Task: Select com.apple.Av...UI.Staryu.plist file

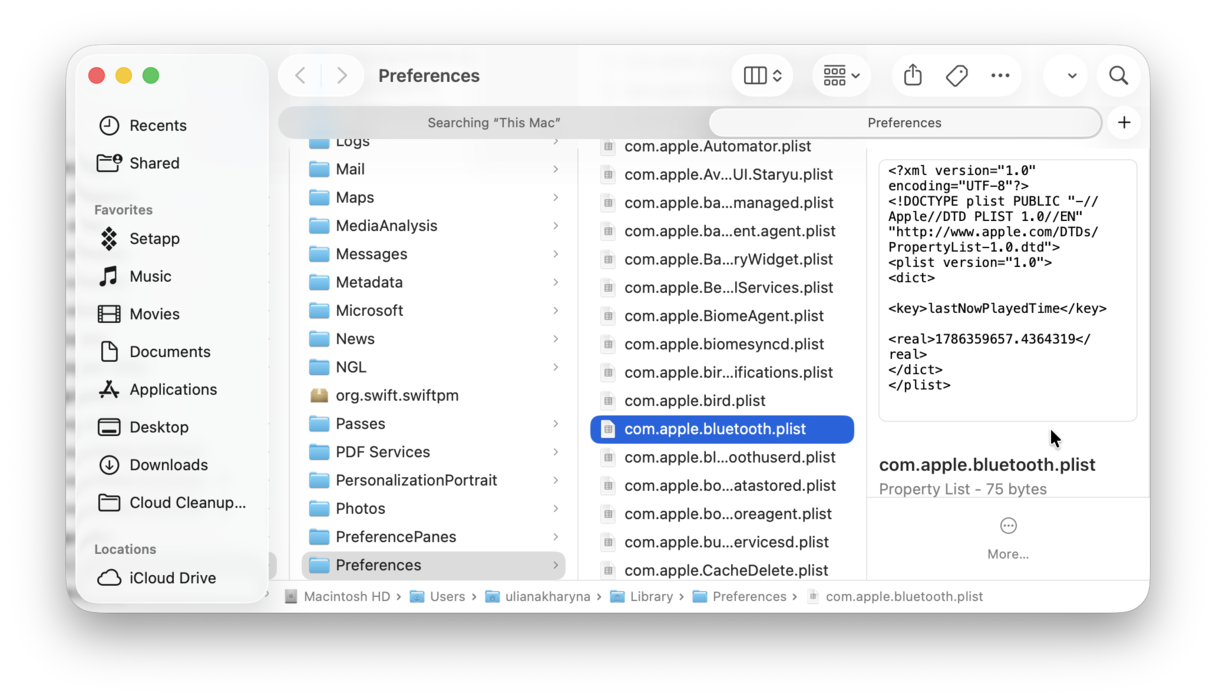Action: [x=722, y=174]
